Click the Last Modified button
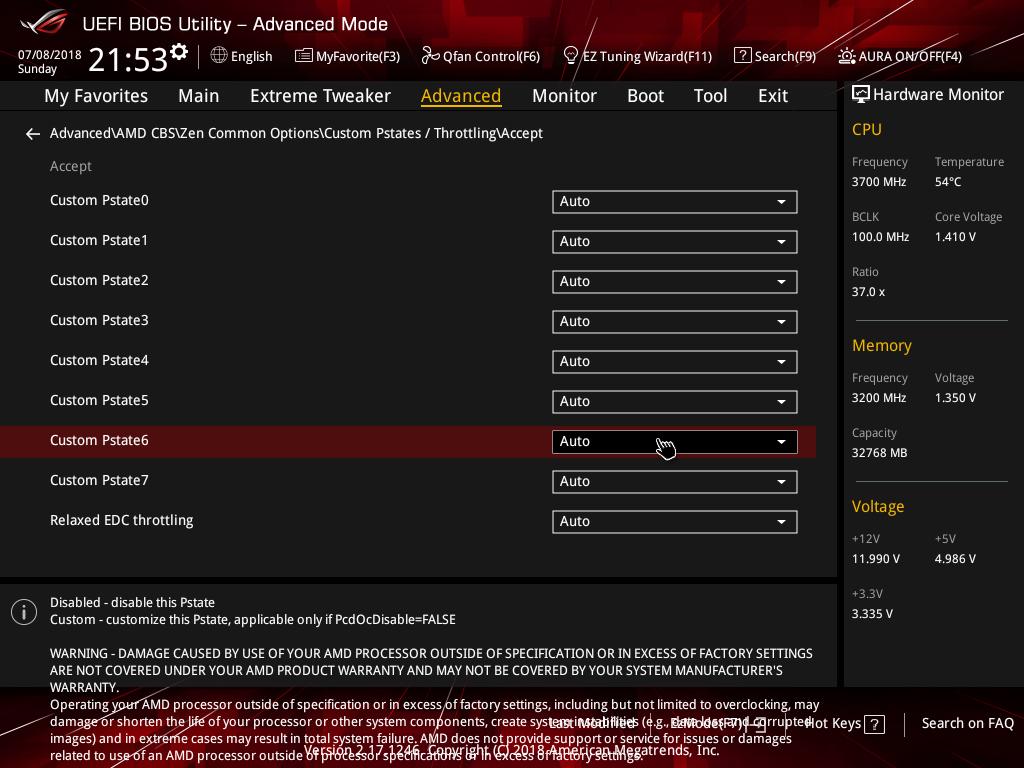 tap(593, 724)
